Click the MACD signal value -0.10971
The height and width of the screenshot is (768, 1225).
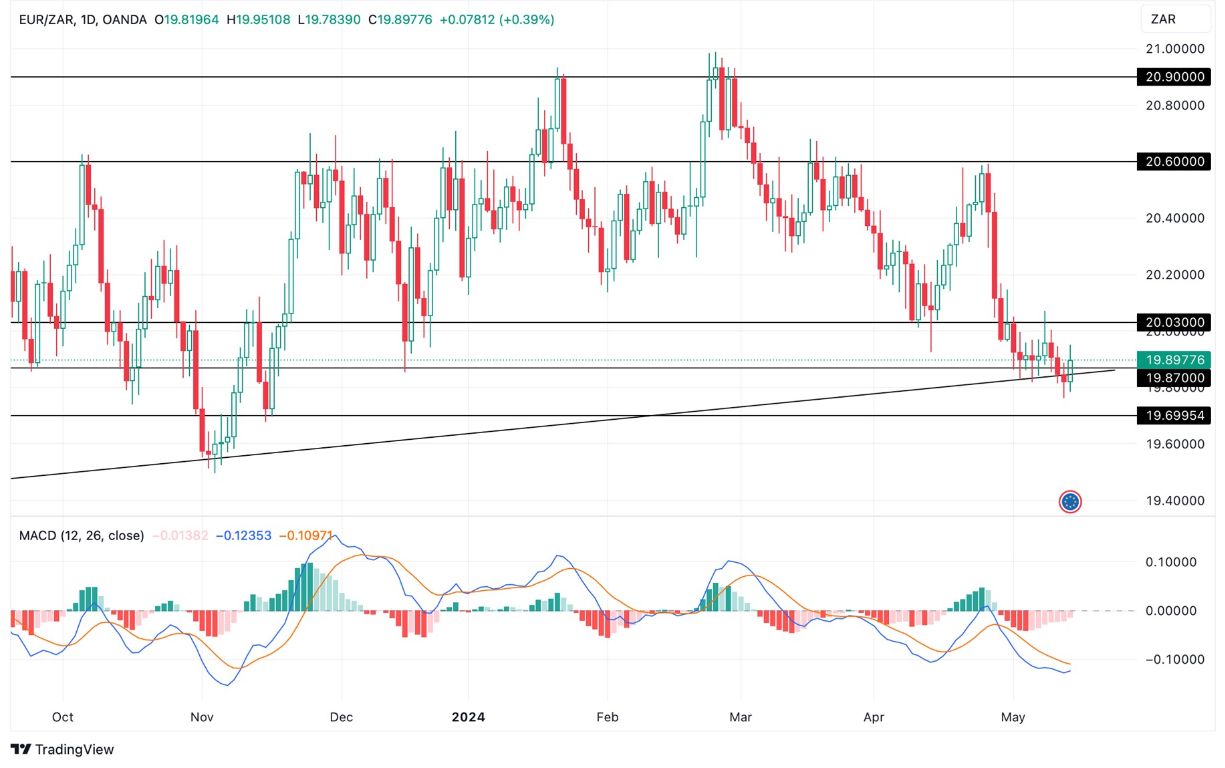[x=306, y=536]
